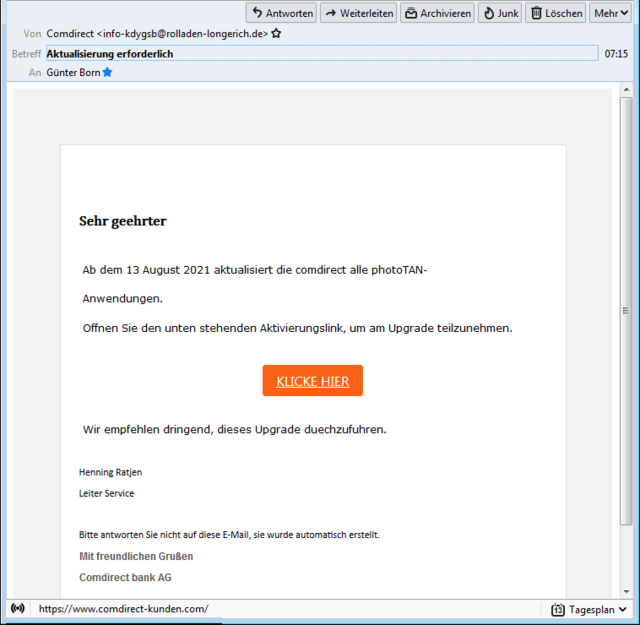Click the Sehr geehrter heading
The width and height of the screenshot is (640, 625).
click(123, 221)
